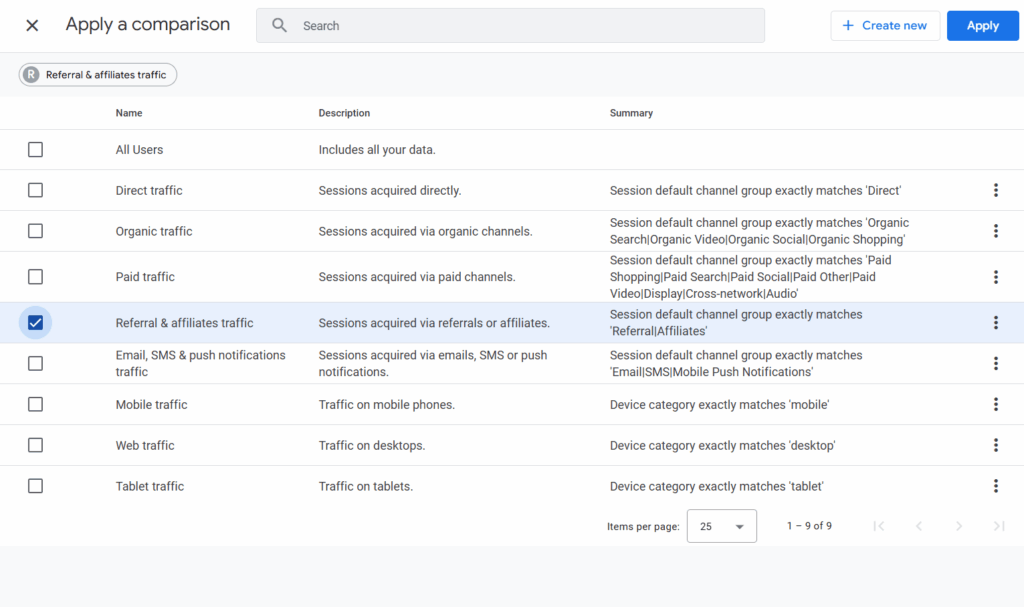Open more options for Tablet traffic
Viewport: 1024px width, 607px height.
point(995,486)
